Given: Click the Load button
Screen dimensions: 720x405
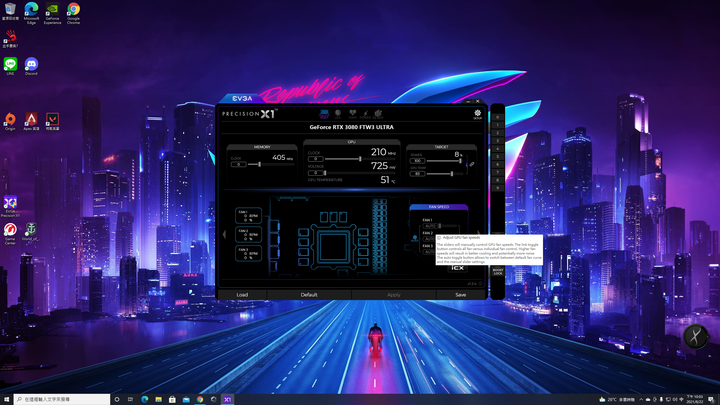Looking at the screenshot, I should 242,295.
